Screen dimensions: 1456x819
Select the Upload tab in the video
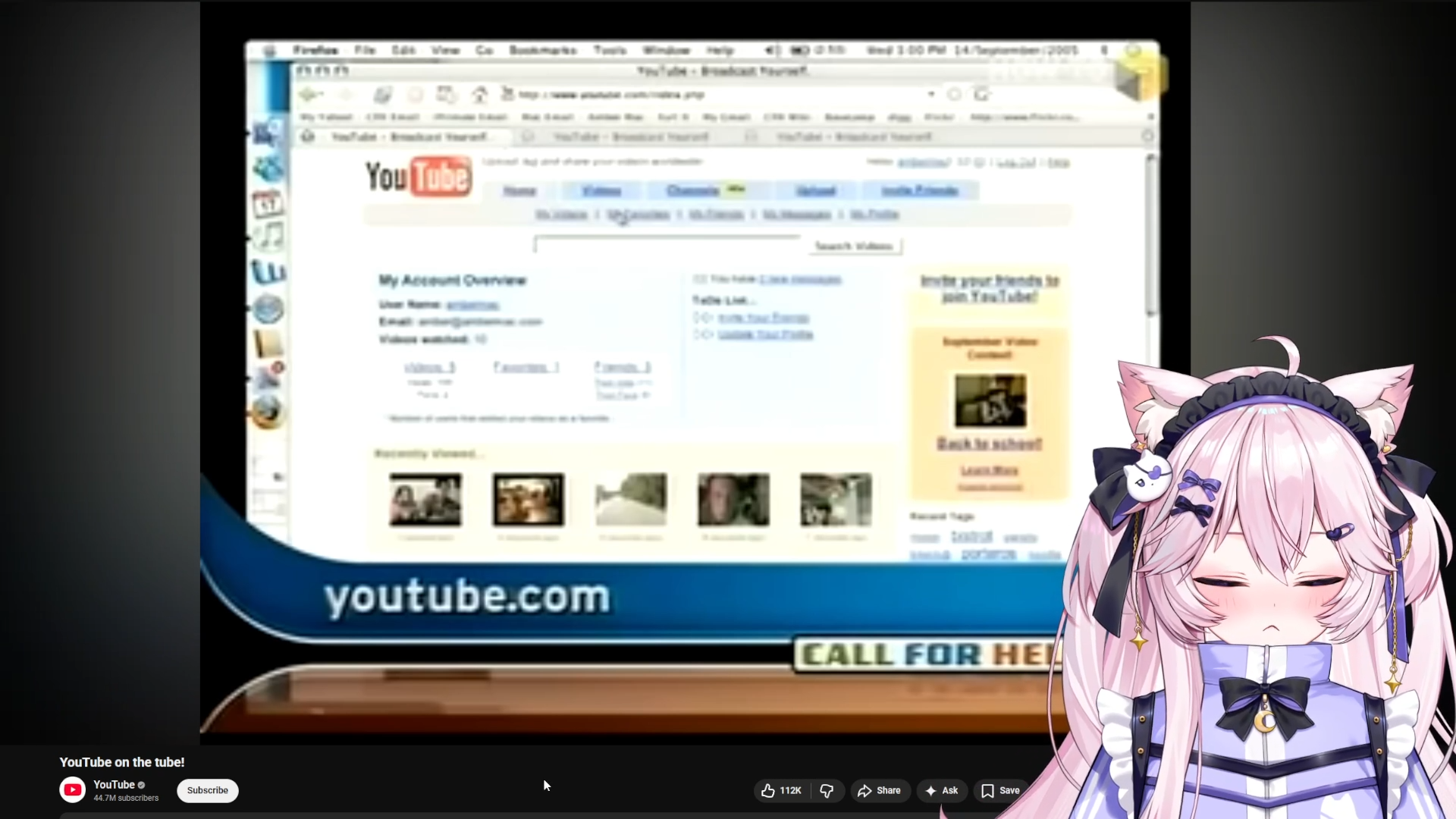pyautogui.click(x=816, y=190)
